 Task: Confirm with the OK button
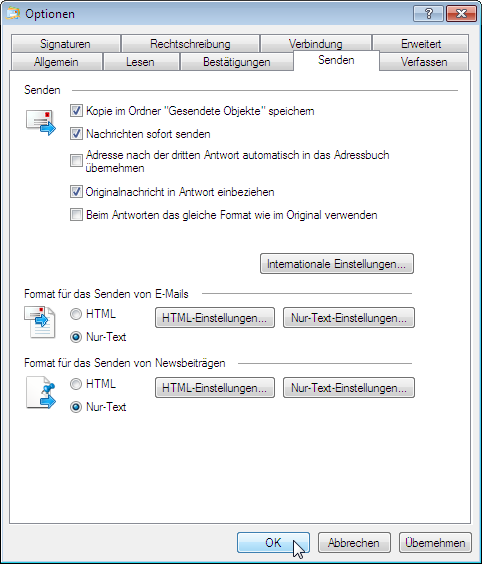[273, 542]
